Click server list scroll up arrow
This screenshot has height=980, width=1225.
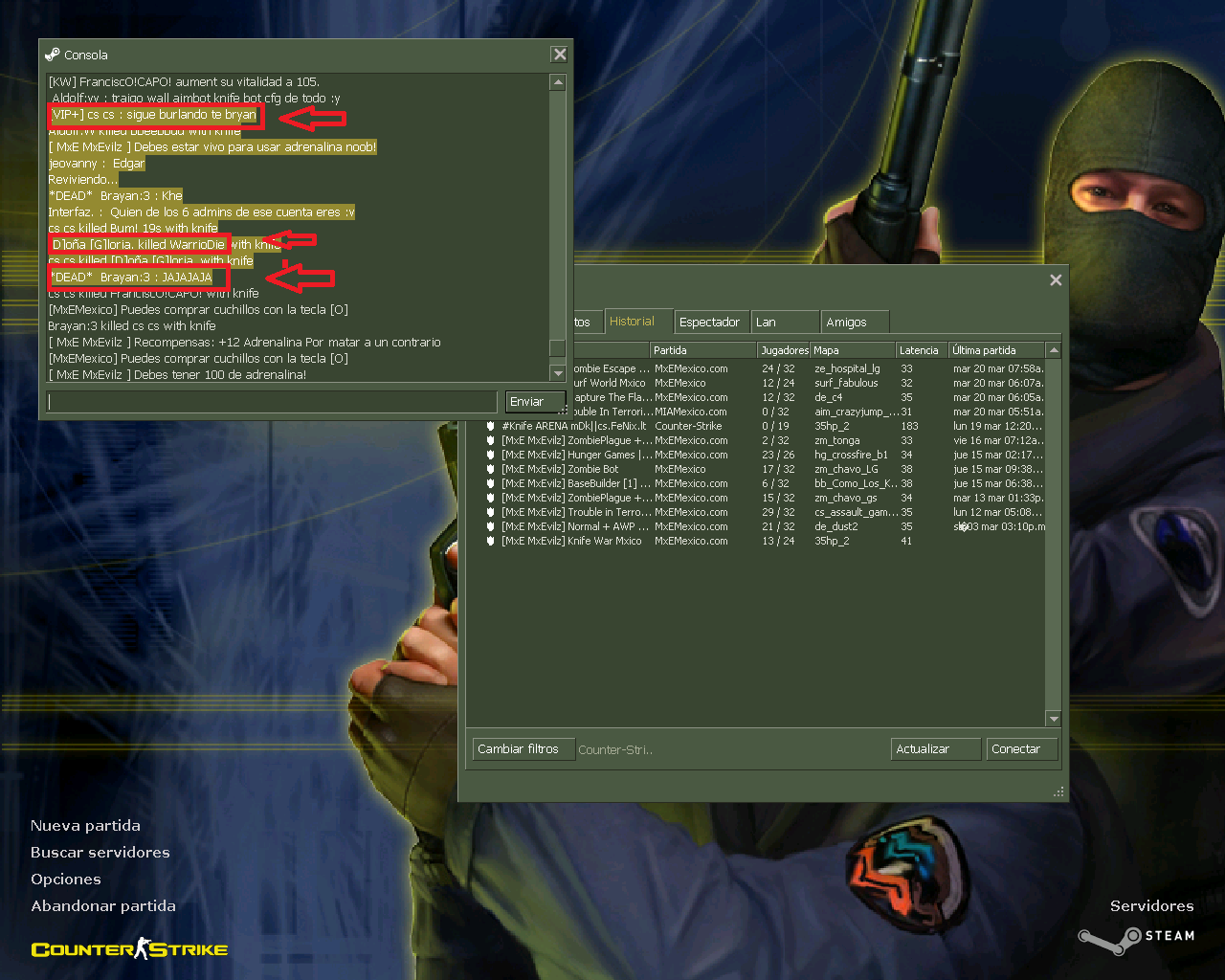(1054, 350)
